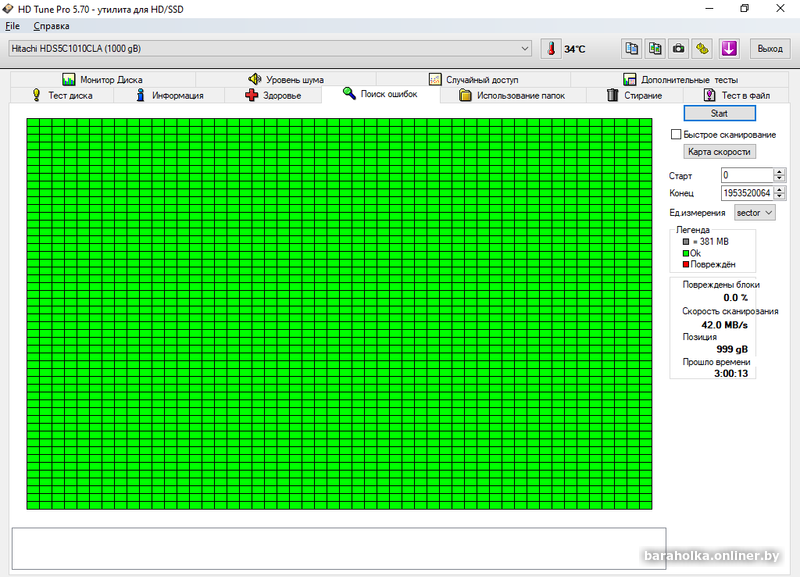Click the thermometer temperature icon
Screen dimensions: 800x577
pyautogui.click(x=551, y=48)
